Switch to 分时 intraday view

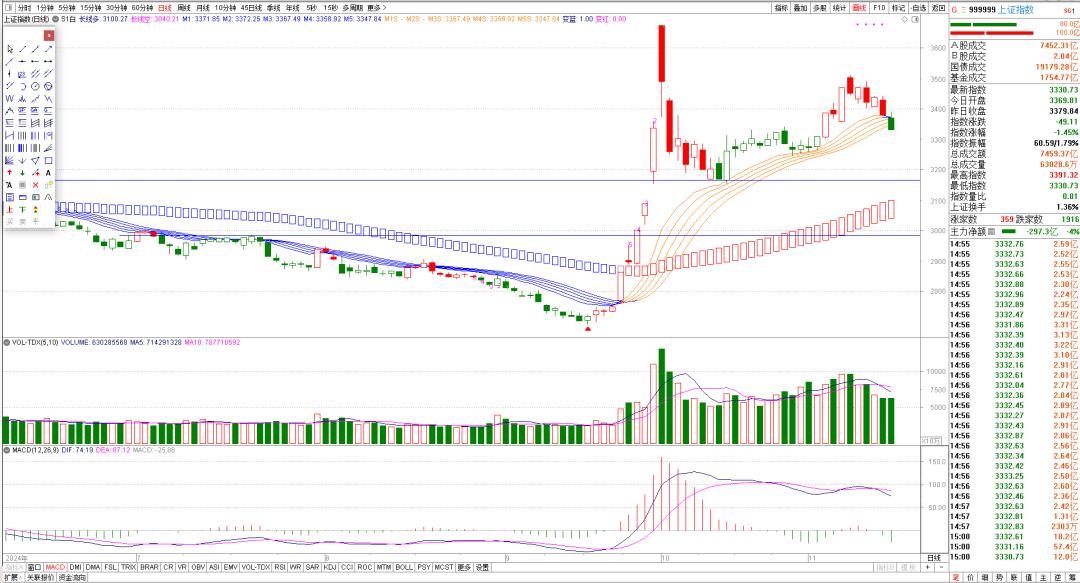24,8
